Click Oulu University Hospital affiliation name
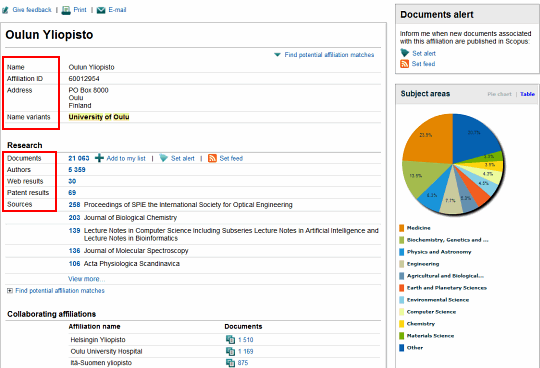 tap(106, 351)
